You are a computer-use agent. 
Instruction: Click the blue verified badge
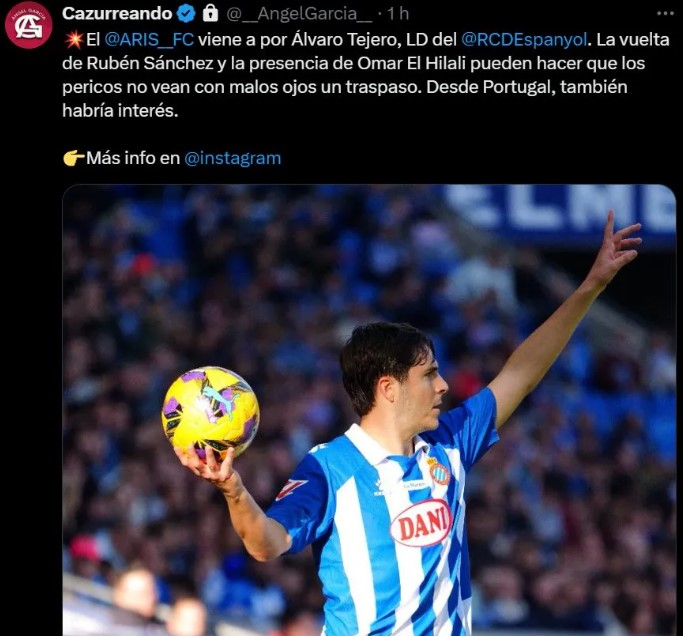pos(187,14)
